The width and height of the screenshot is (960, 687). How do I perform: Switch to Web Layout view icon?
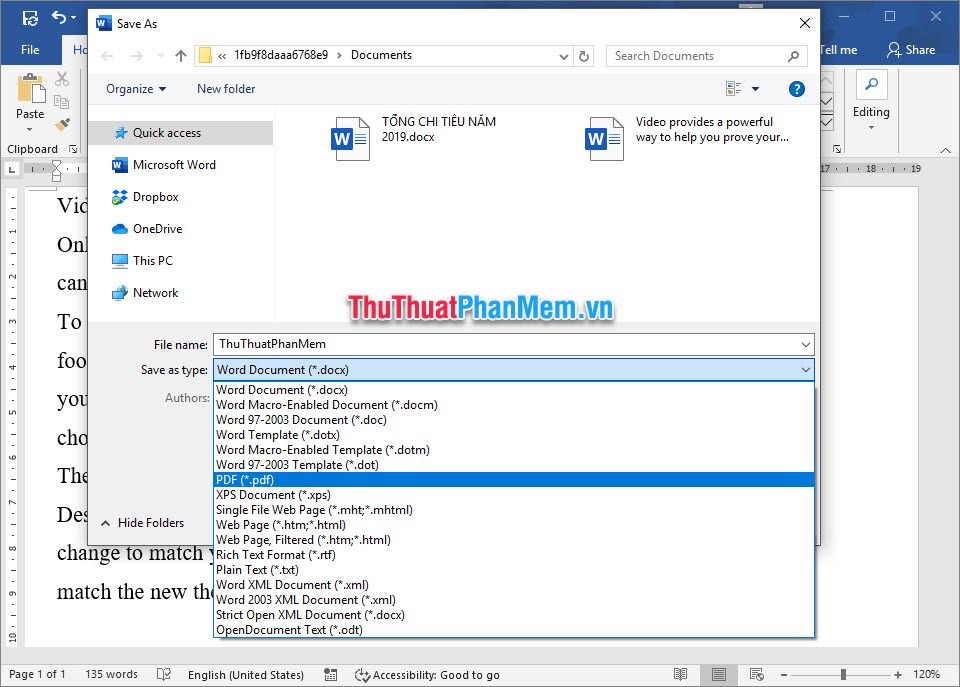pyautogui.click(x=757, y=674)
